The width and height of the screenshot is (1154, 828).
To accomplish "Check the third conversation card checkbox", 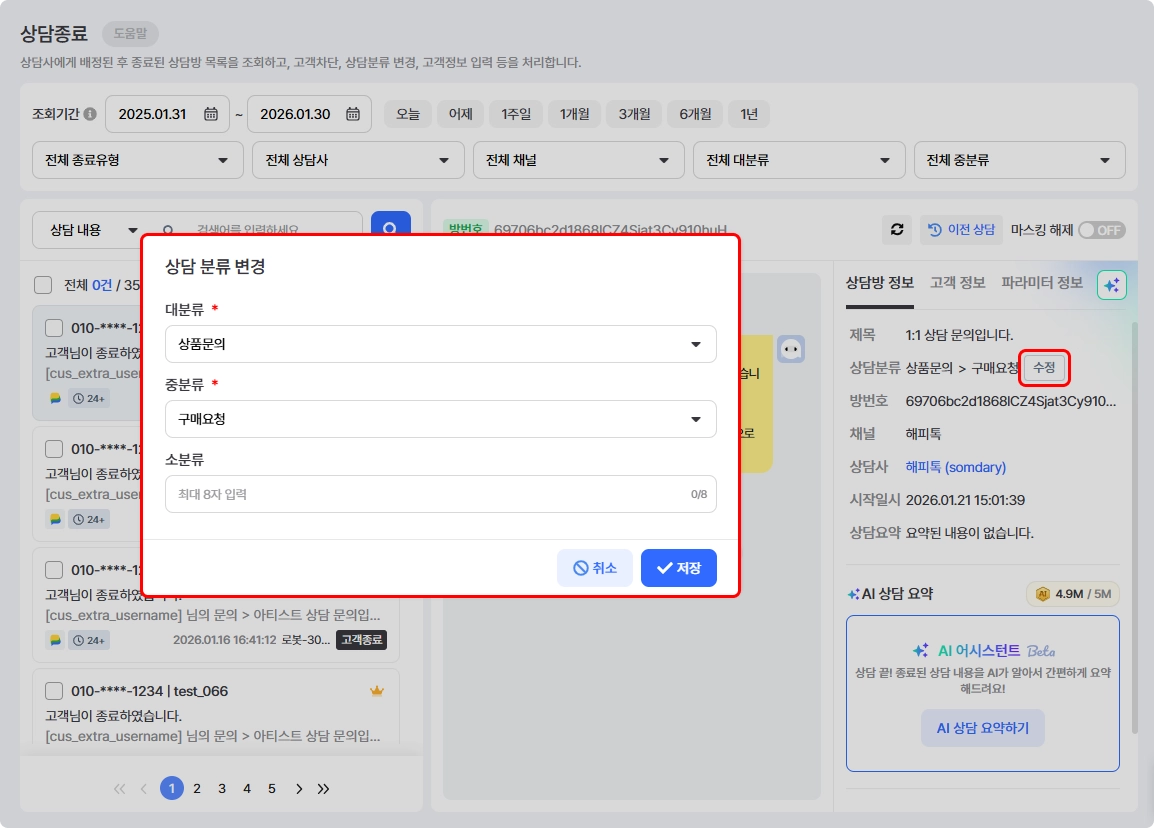I will pos(54,570).
